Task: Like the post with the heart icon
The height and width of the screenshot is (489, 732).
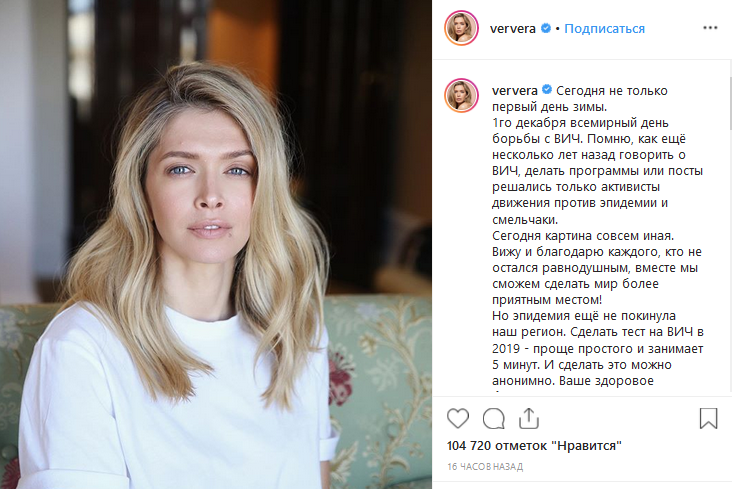Action: 458,418
